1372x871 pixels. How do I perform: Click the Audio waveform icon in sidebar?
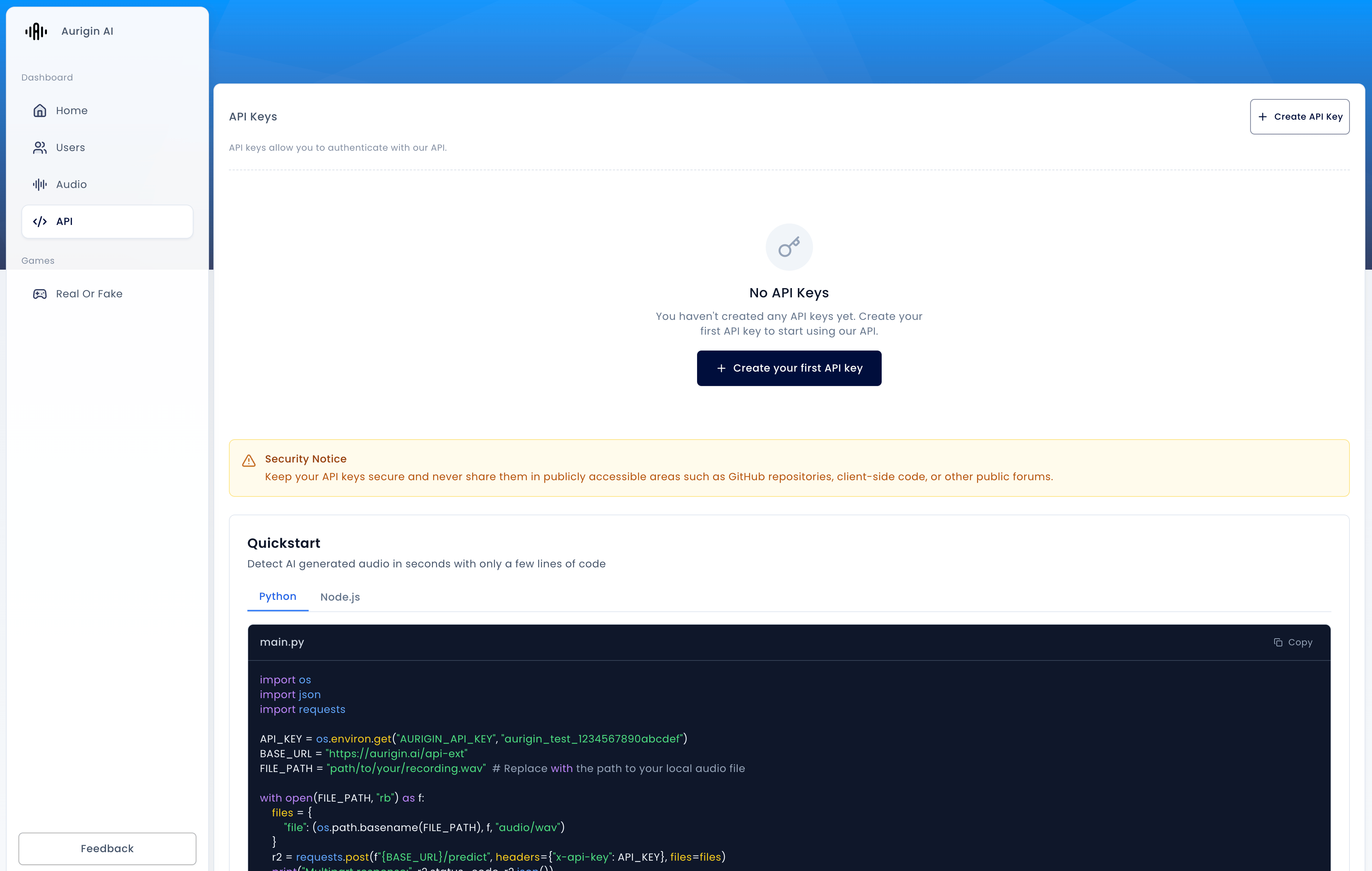click(40, 184)
